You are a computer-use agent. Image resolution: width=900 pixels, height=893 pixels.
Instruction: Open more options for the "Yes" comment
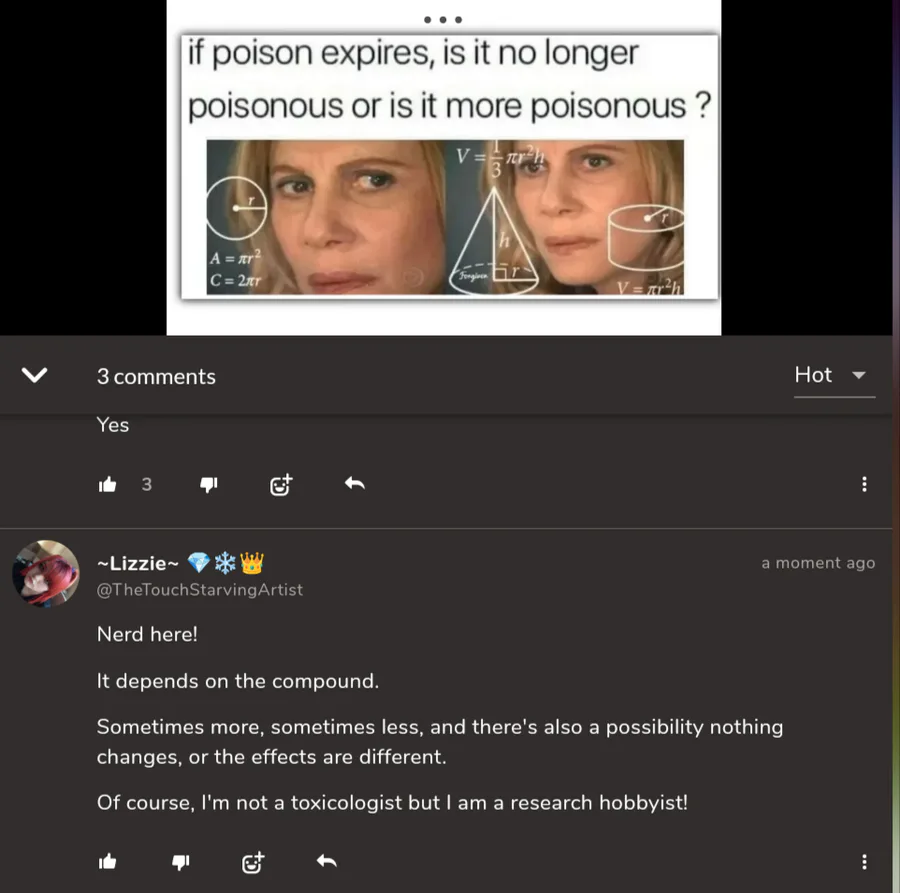point(864,484)
